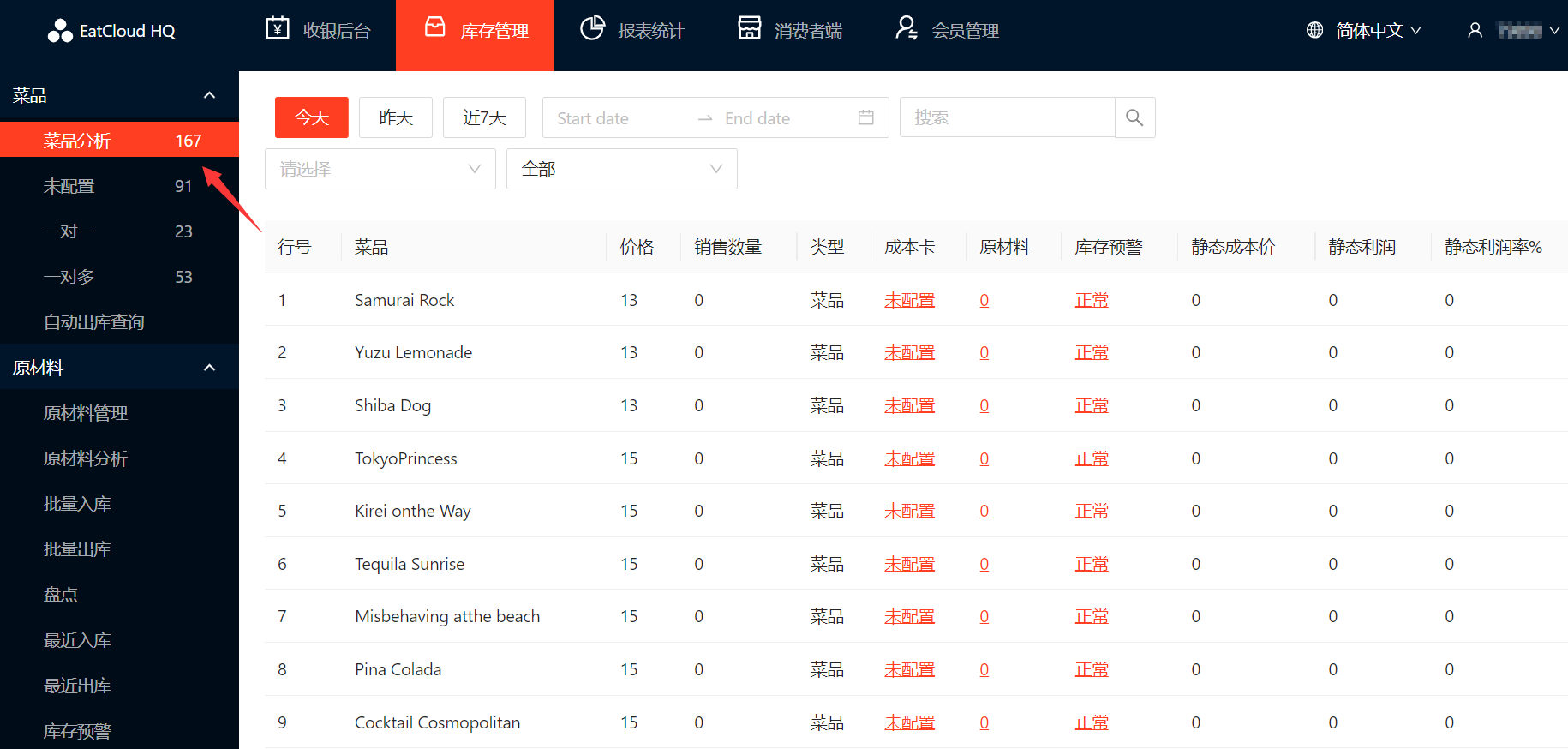The width and height of the screenshot is (1568, 749).
Task: Click 正常 link for Samurai Rock
Action: [1092, 300]
